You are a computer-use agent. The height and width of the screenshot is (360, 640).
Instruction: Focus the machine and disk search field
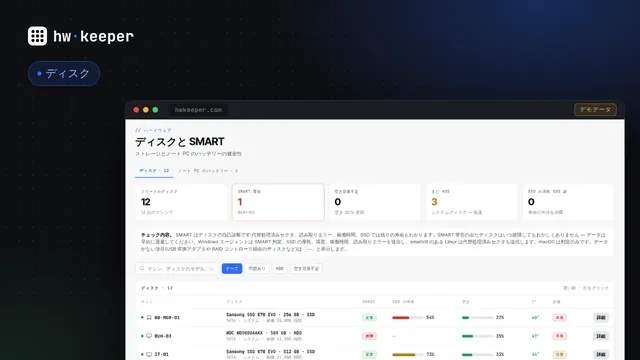coord(177,269)
